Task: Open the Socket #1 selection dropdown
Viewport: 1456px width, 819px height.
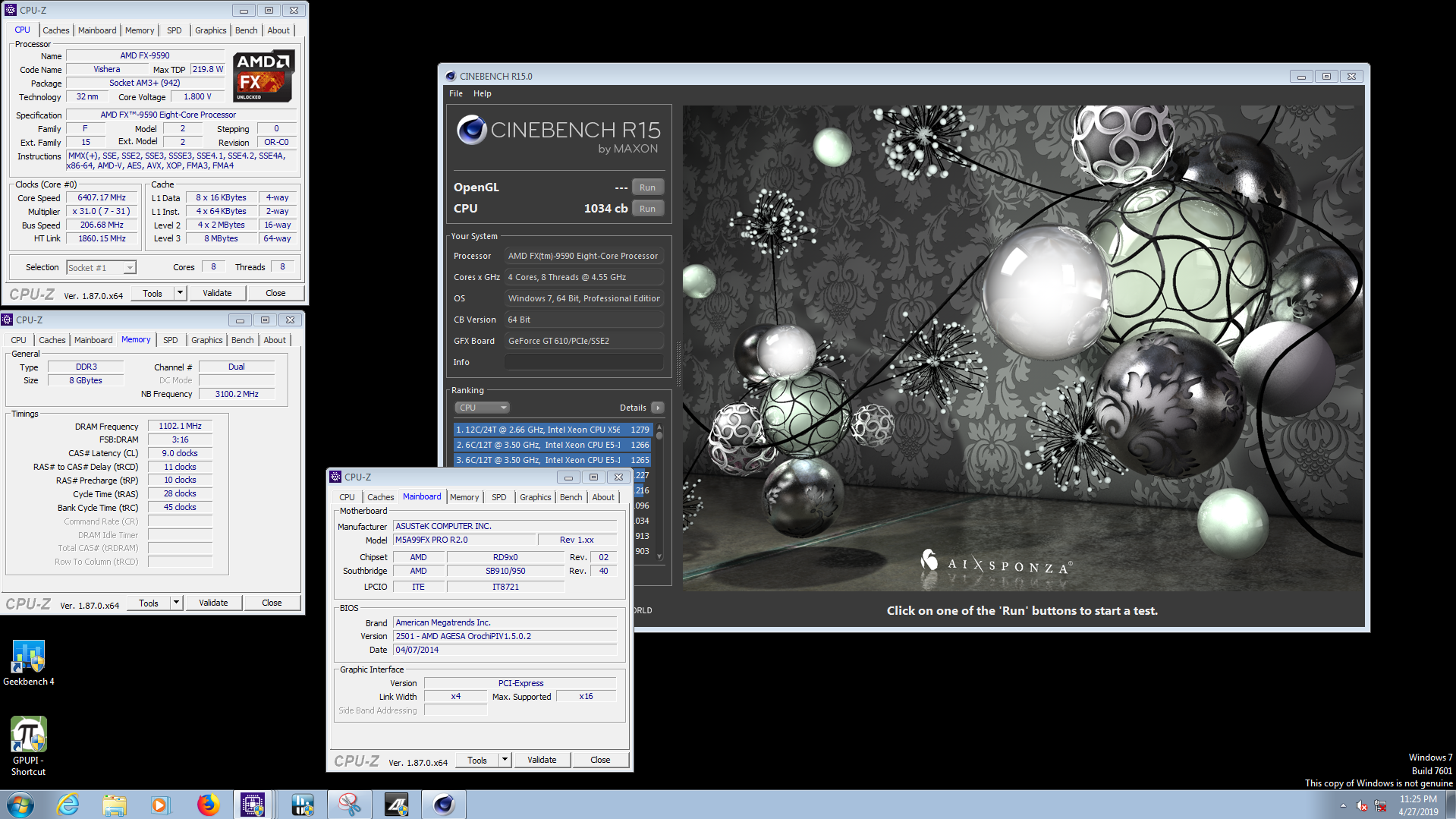Action: (x=101, y=267)
